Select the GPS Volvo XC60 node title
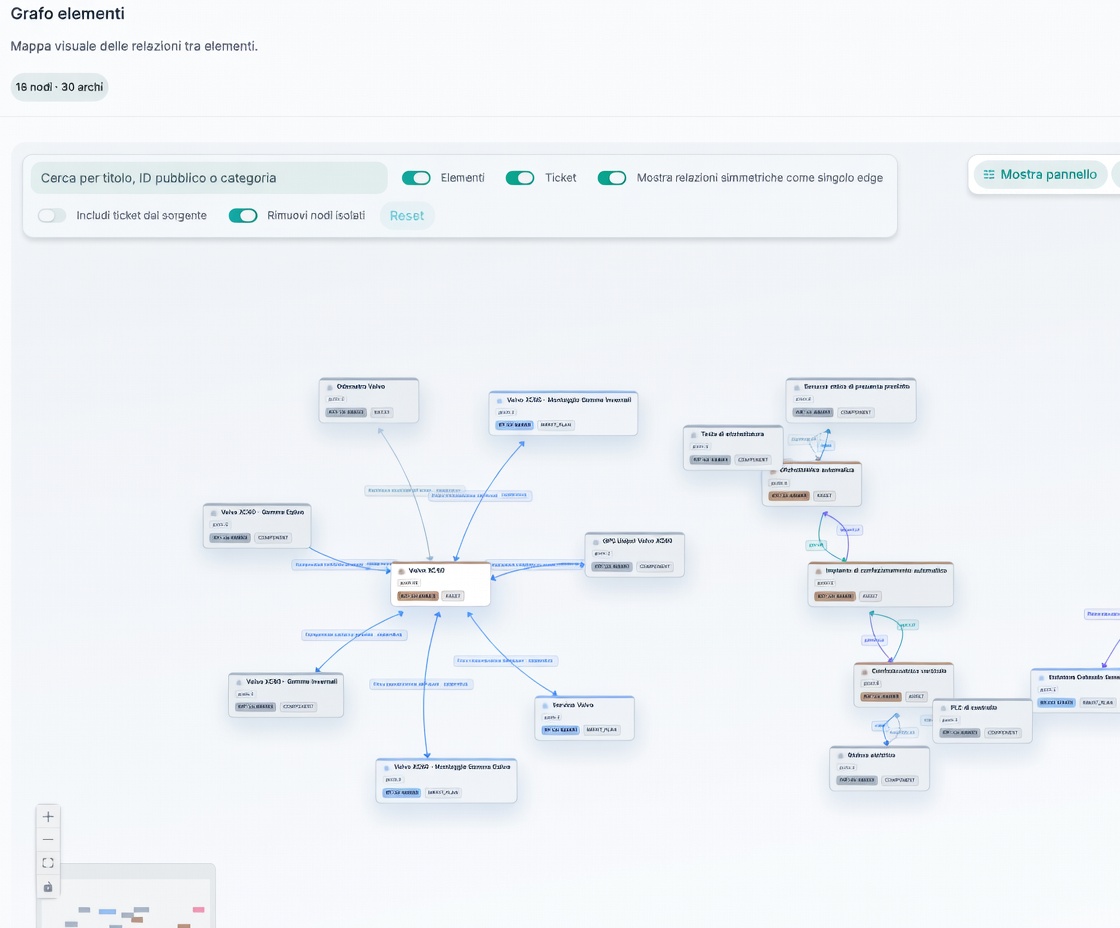Viewport: 1120px width, 928px height. (x=637, y=541)
